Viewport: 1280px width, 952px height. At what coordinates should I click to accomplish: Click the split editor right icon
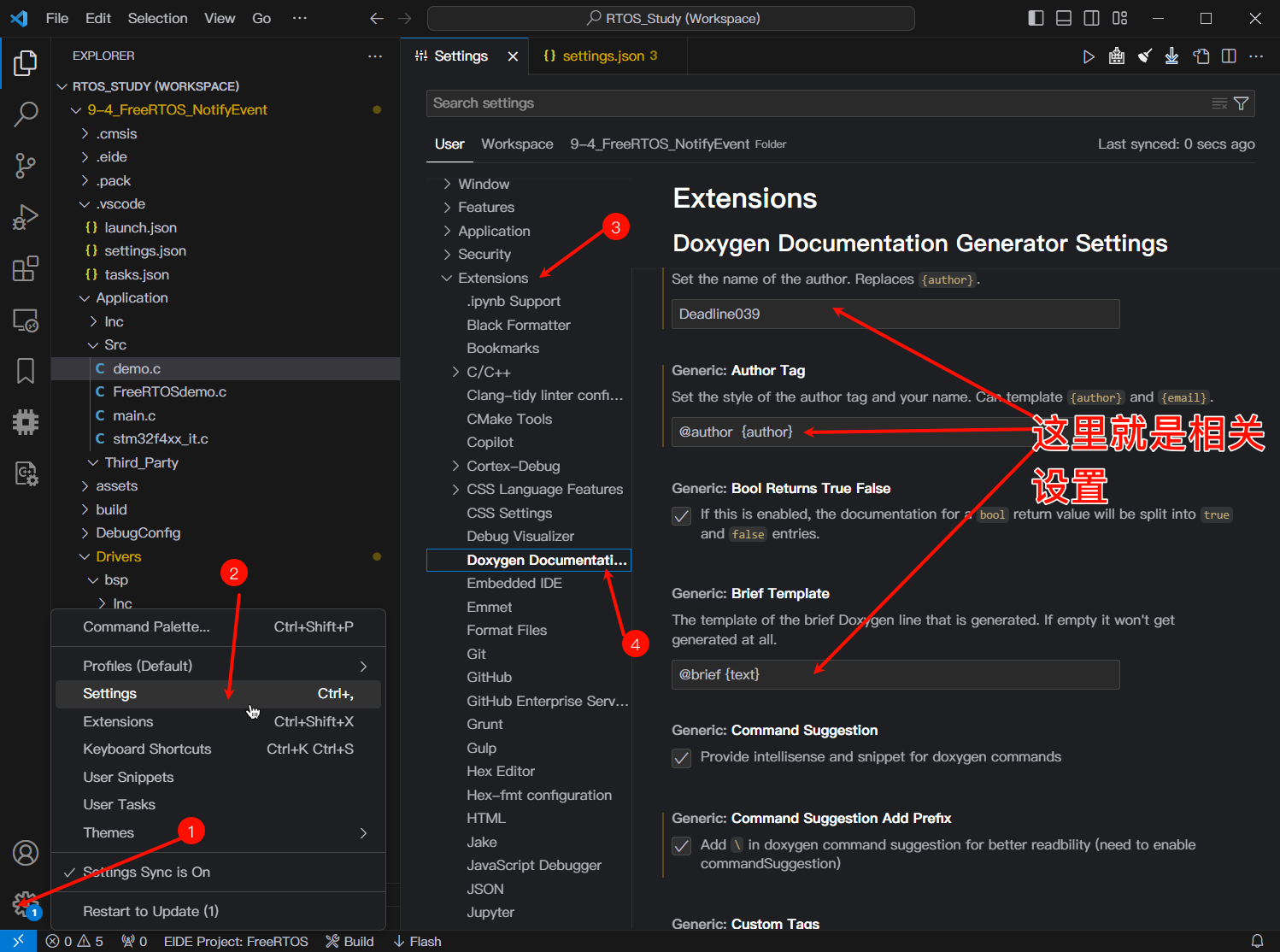1229,56
